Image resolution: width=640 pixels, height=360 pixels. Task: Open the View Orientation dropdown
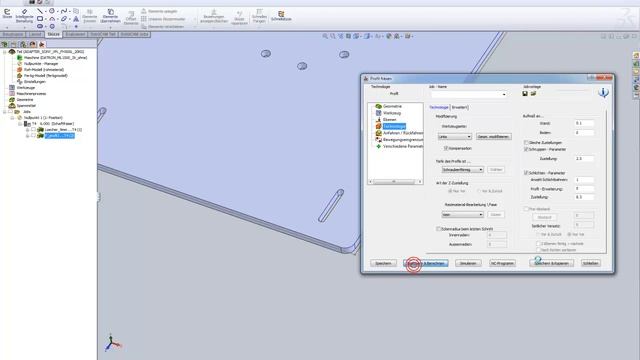click(x=357, y=36)
